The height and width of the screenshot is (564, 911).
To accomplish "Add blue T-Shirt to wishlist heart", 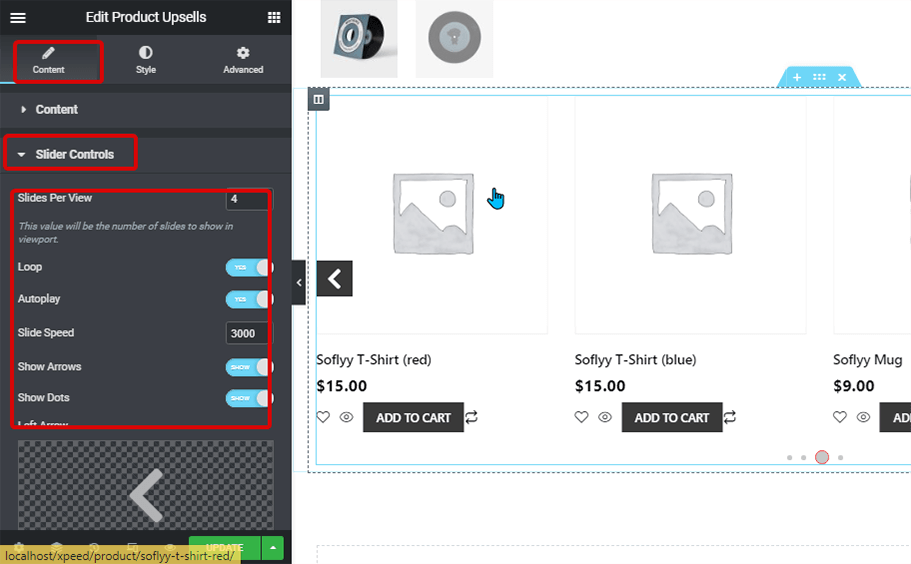I will click(x=582, y=417).
